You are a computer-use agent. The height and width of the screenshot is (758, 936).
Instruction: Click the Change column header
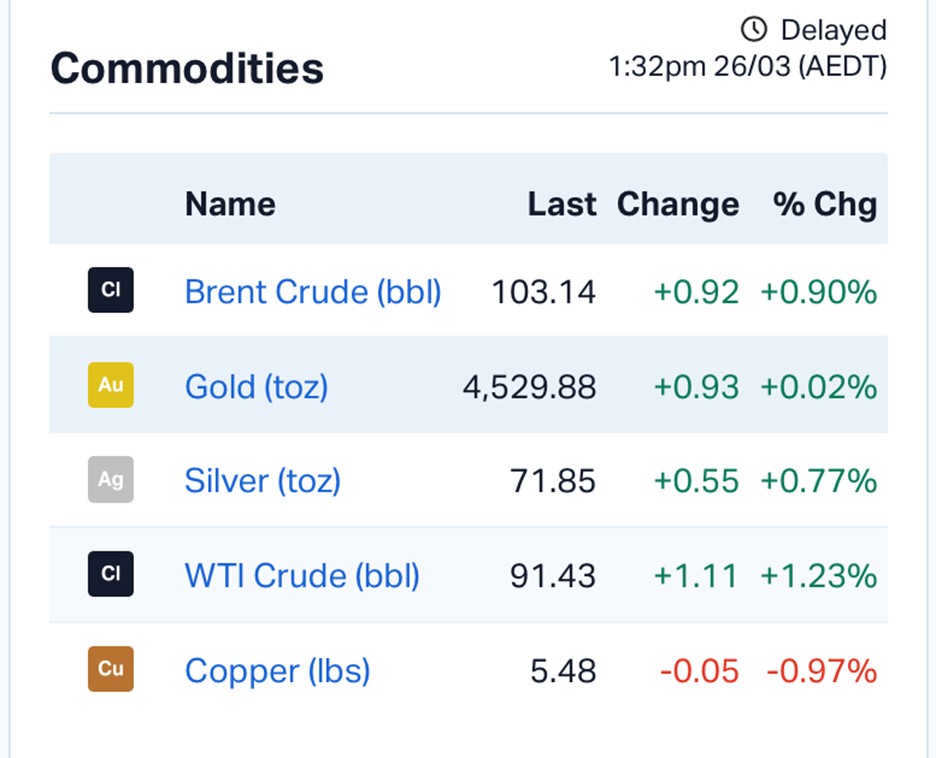pyautogui.click(x=677, y=204)
